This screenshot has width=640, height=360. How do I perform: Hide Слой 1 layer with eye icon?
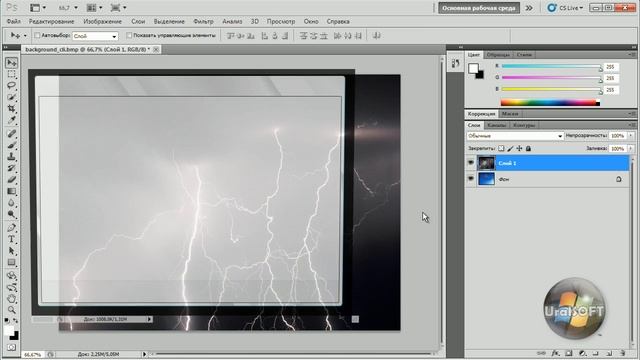point(471,163)
